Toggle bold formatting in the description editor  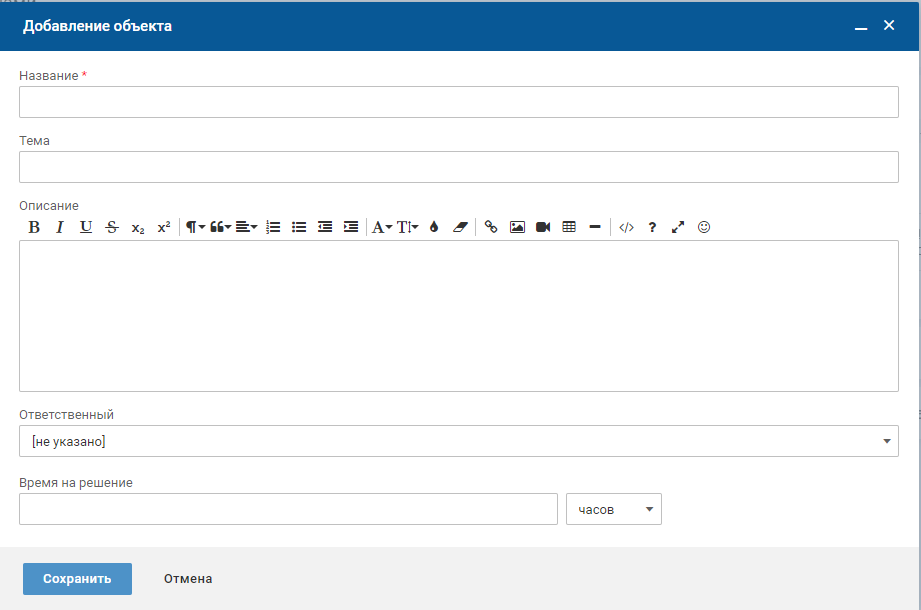(34, 227)
